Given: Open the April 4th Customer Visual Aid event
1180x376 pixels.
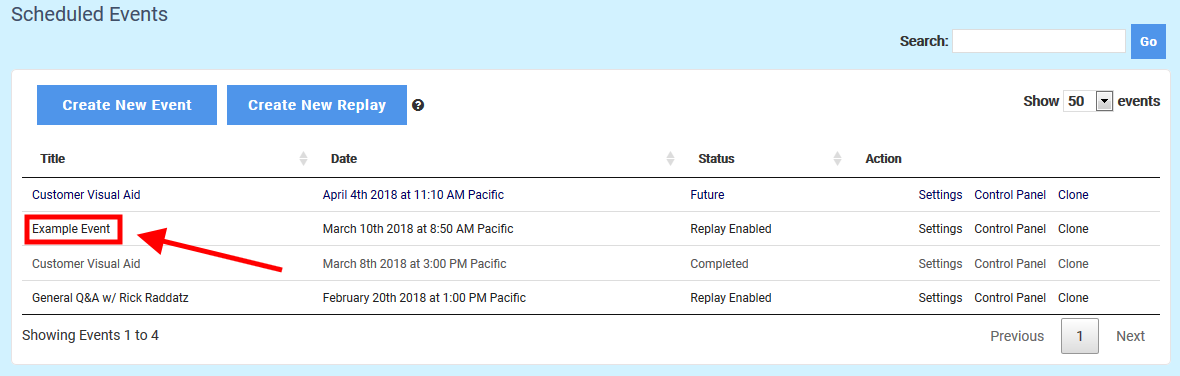Looking at the screenshot, I should click(x=86, y=195).
